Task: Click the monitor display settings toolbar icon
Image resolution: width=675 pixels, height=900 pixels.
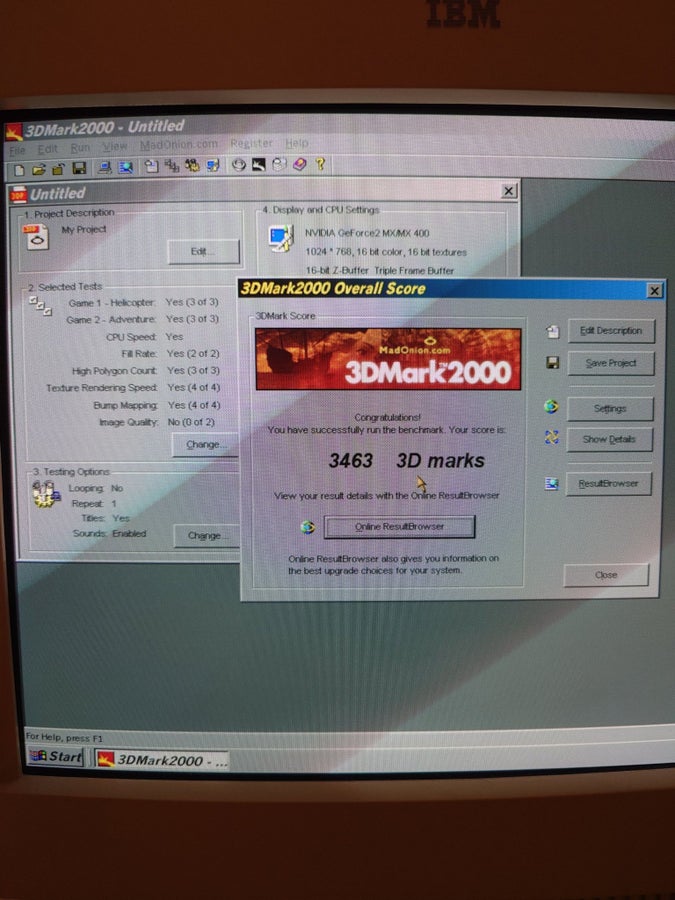Action: (x=213, y=165)
